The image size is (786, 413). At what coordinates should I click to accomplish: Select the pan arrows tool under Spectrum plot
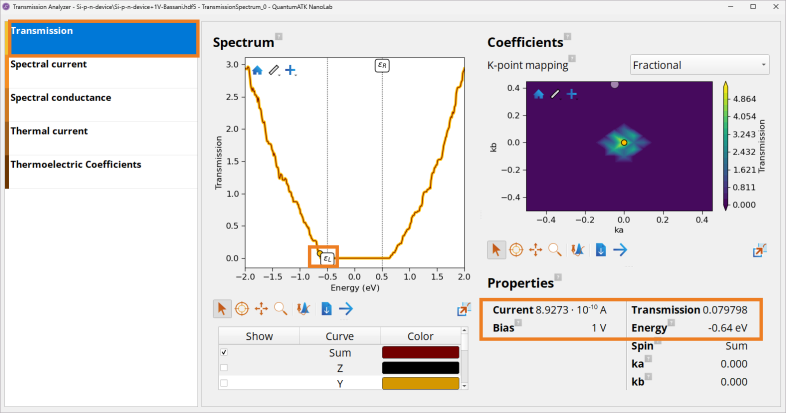click(x=261, y=309)
